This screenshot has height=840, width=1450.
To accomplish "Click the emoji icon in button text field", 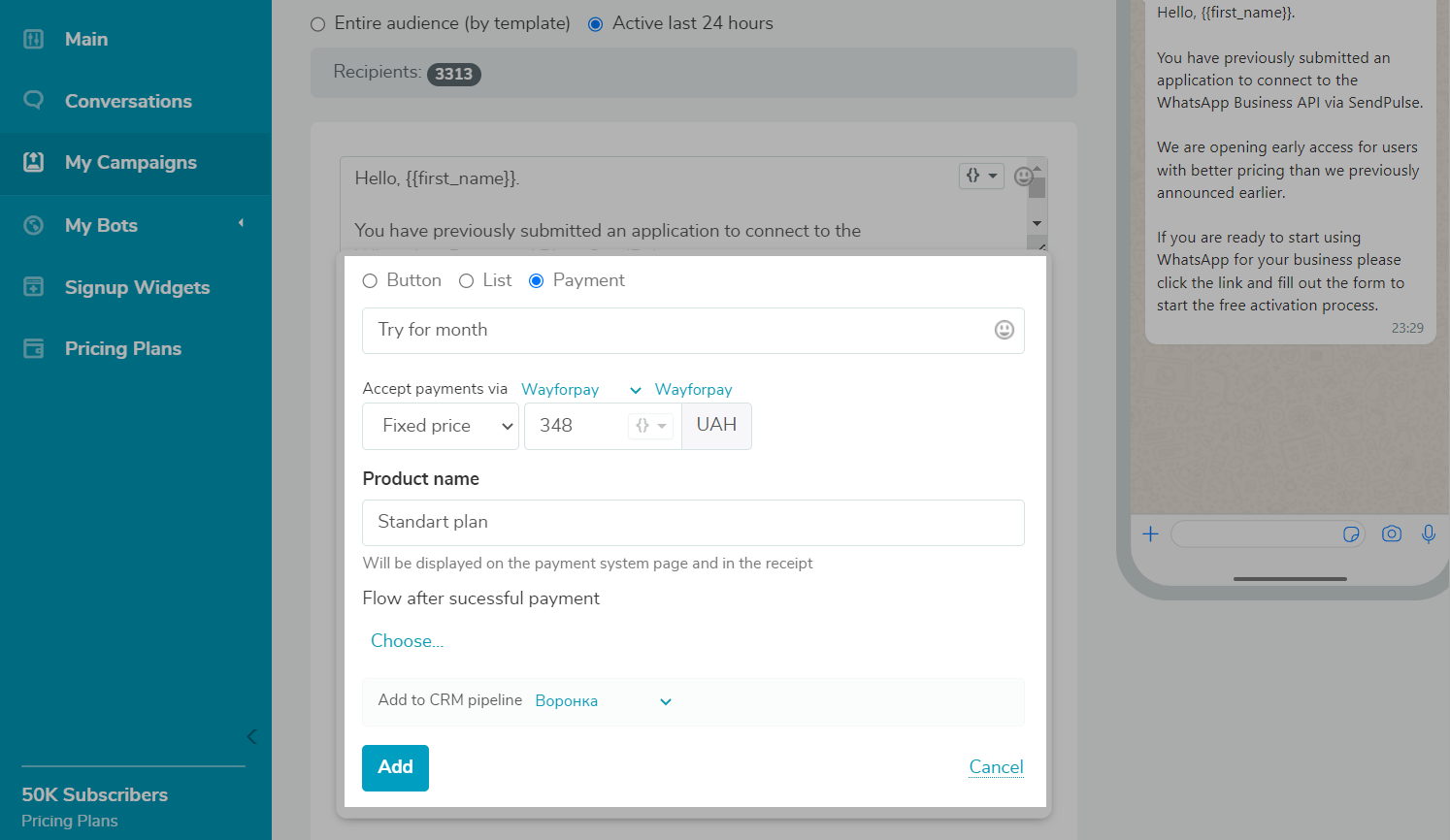I will click(x=1004, y=330).
